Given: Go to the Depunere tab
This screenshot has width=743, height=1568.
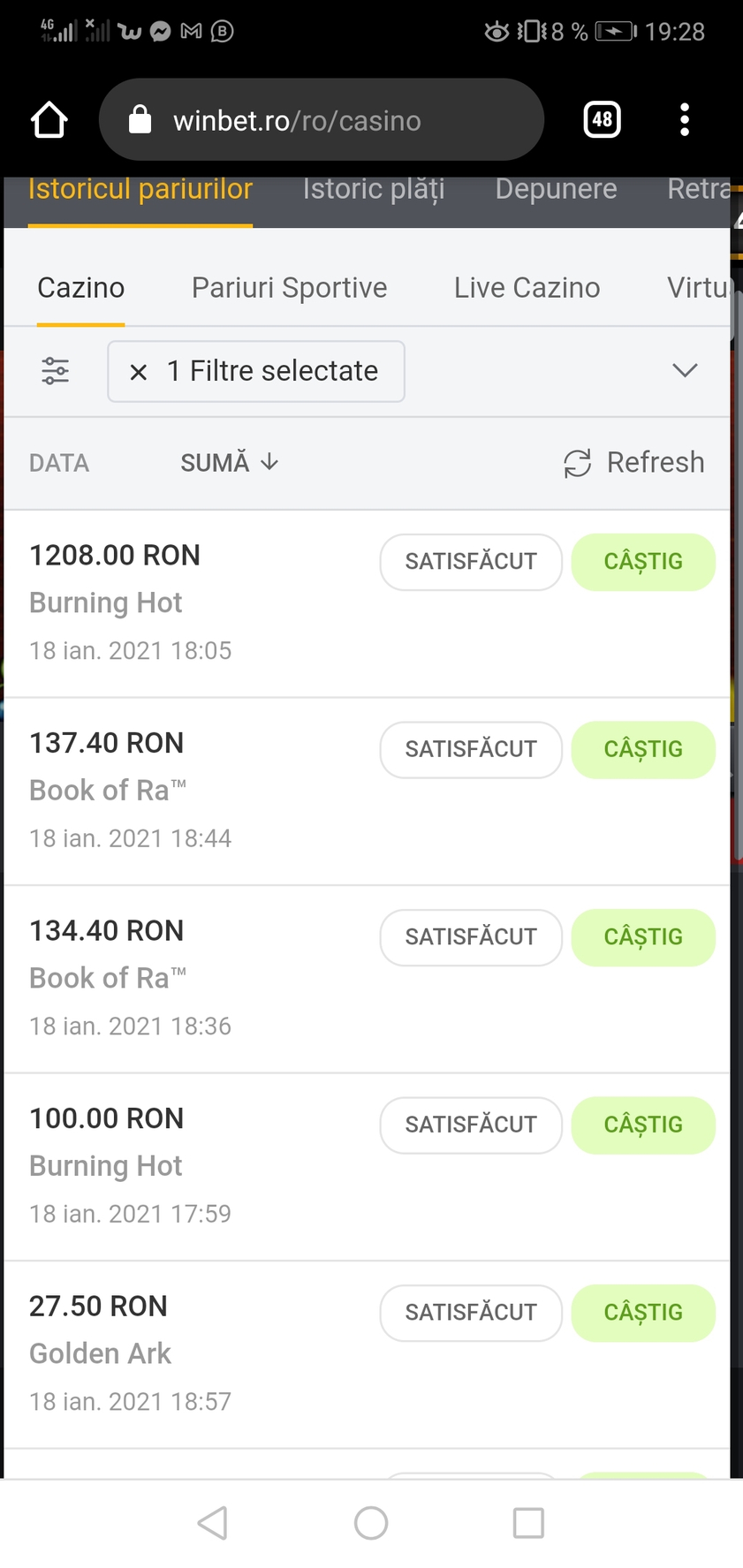Looking at the screenshot, I should tap(556, 189).
